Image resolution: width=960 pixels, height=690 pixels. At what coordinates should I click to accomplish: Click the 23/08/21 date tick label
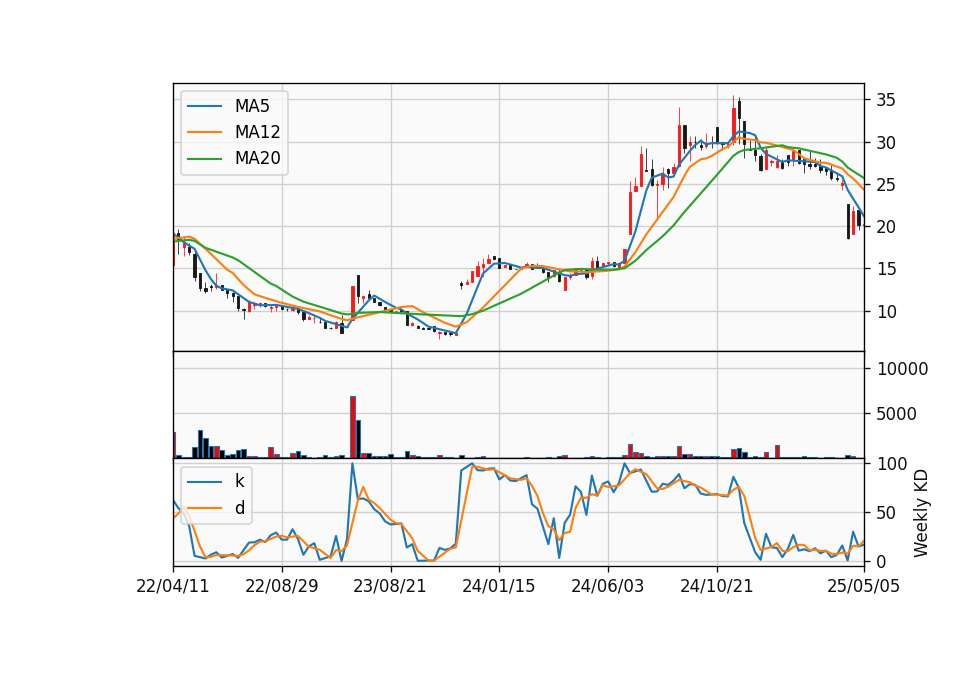click(389, 586)
